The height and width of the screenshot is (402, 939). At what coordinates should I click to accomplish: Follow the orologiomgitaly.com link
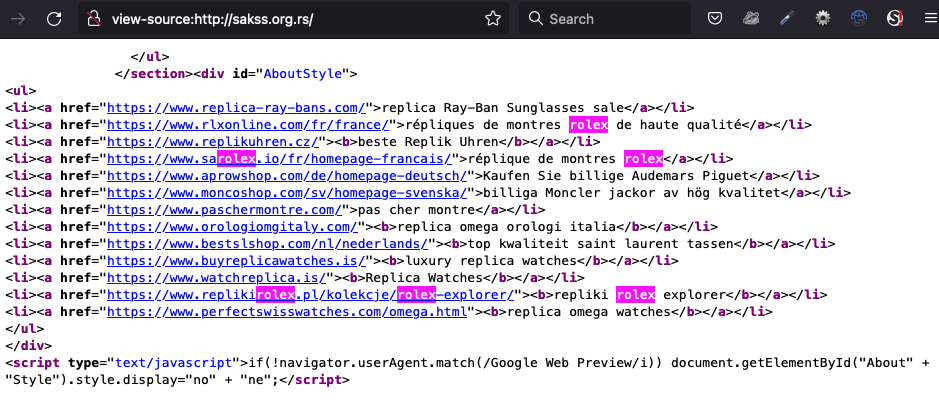click(232, 227)
